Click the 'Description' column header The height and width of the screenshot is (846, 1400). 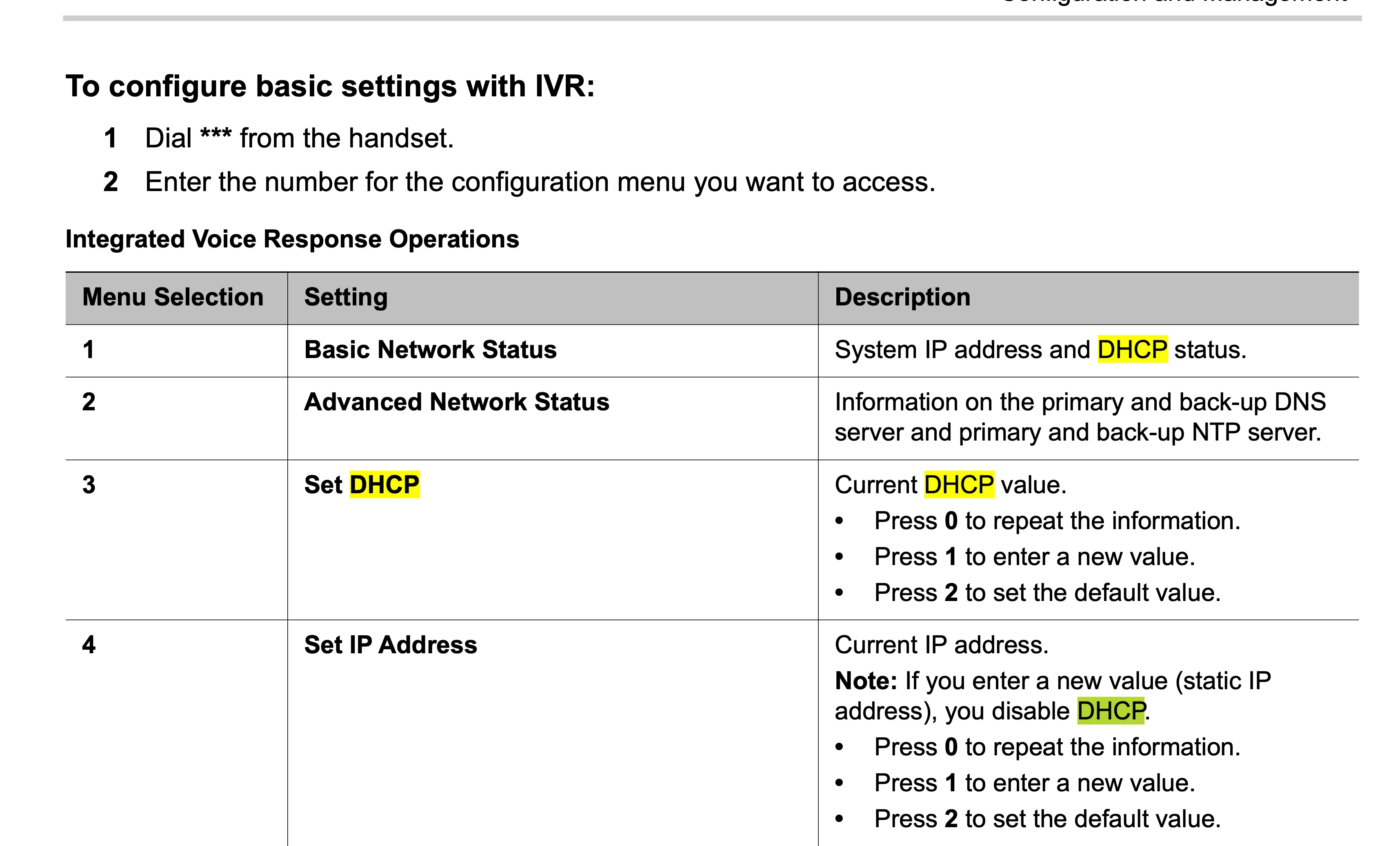click(902, 297)
